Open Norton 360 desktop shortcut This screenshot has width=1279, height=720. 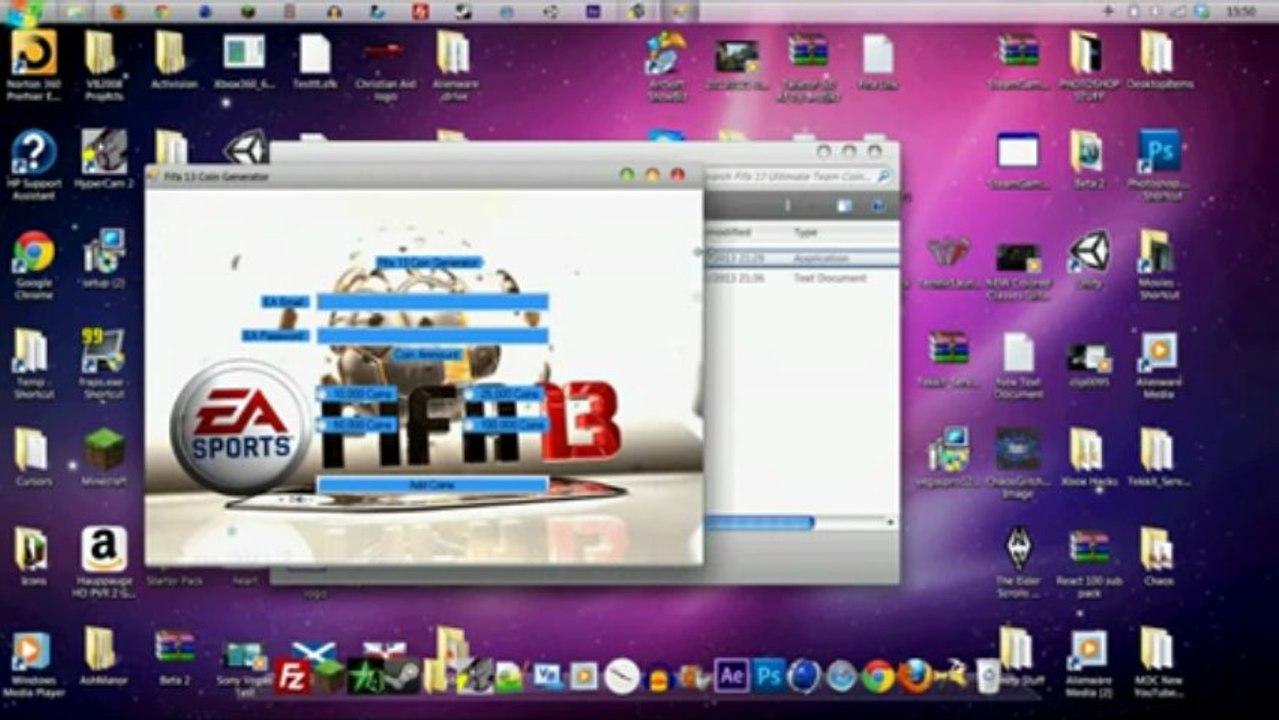(34, 64)
